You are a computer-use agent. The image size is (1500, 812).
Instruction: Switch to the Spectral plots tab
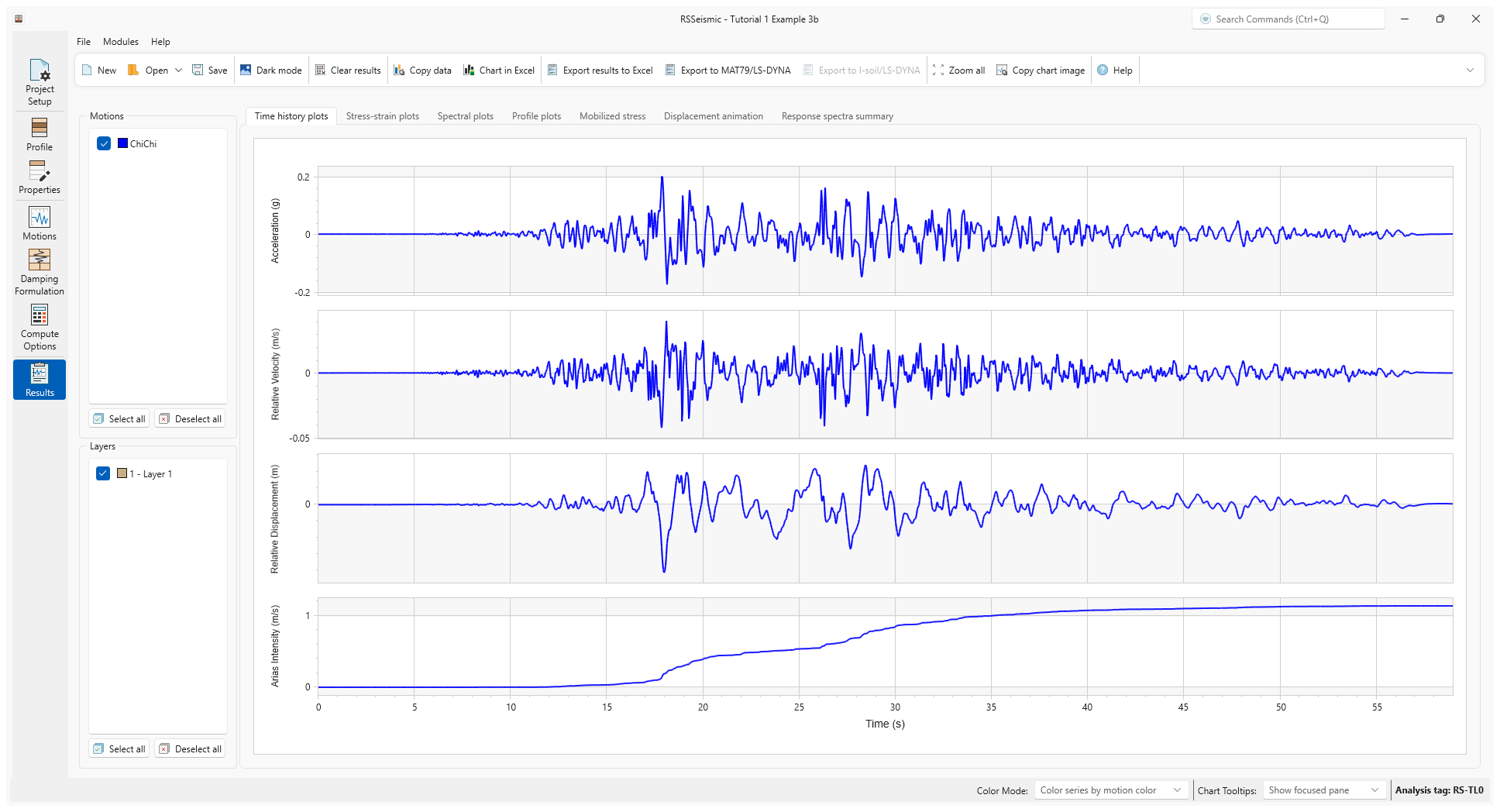(x=465, y=116)
